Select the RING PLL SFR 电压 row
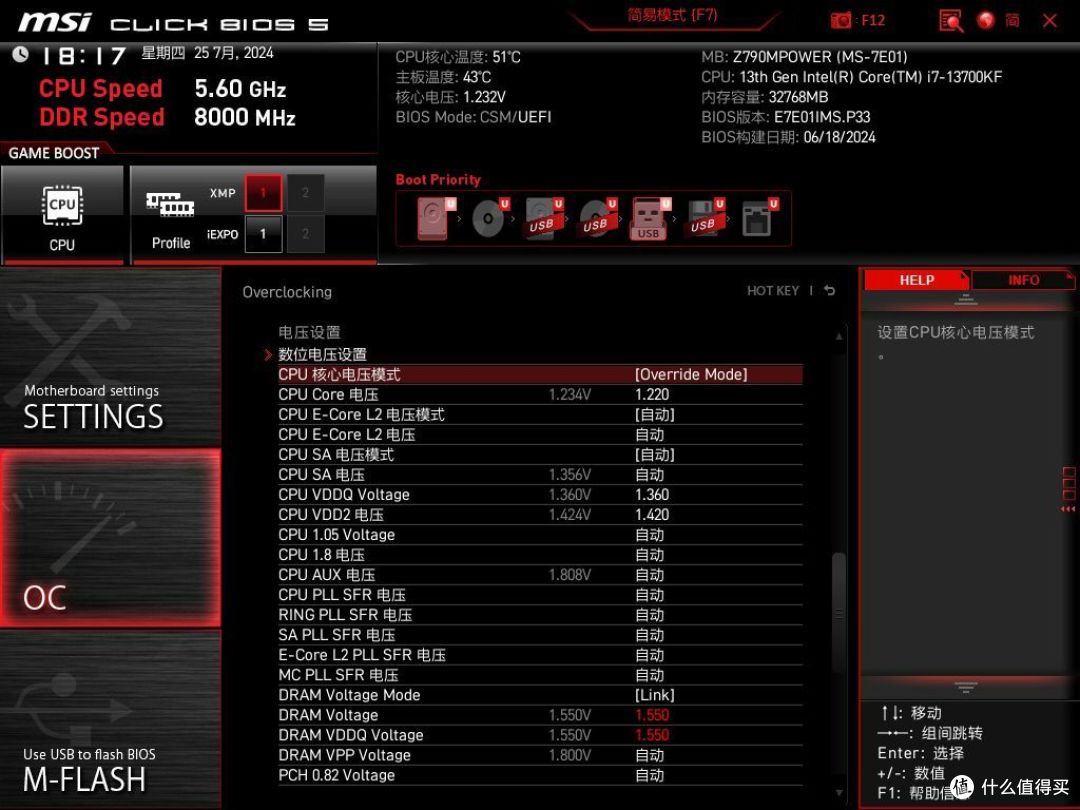Image resolution: width=1080 pixels, height=810 pixels. [x=540, y=614]
